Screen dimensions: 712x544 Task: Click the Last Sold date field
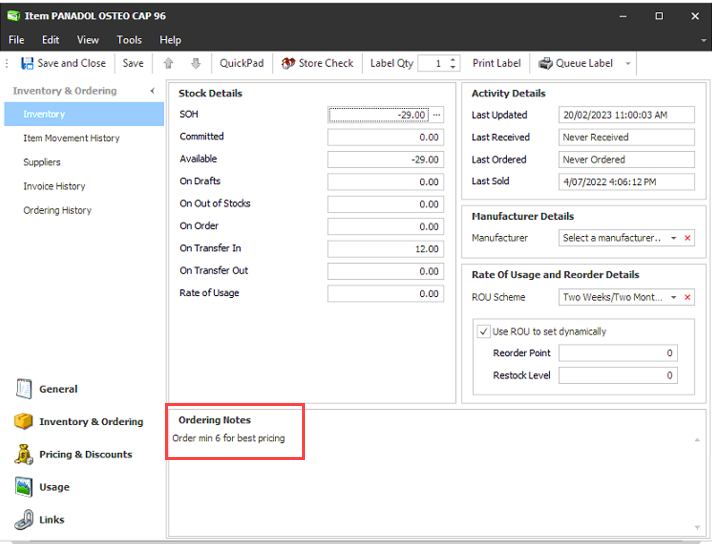click(x=627, y=182)
